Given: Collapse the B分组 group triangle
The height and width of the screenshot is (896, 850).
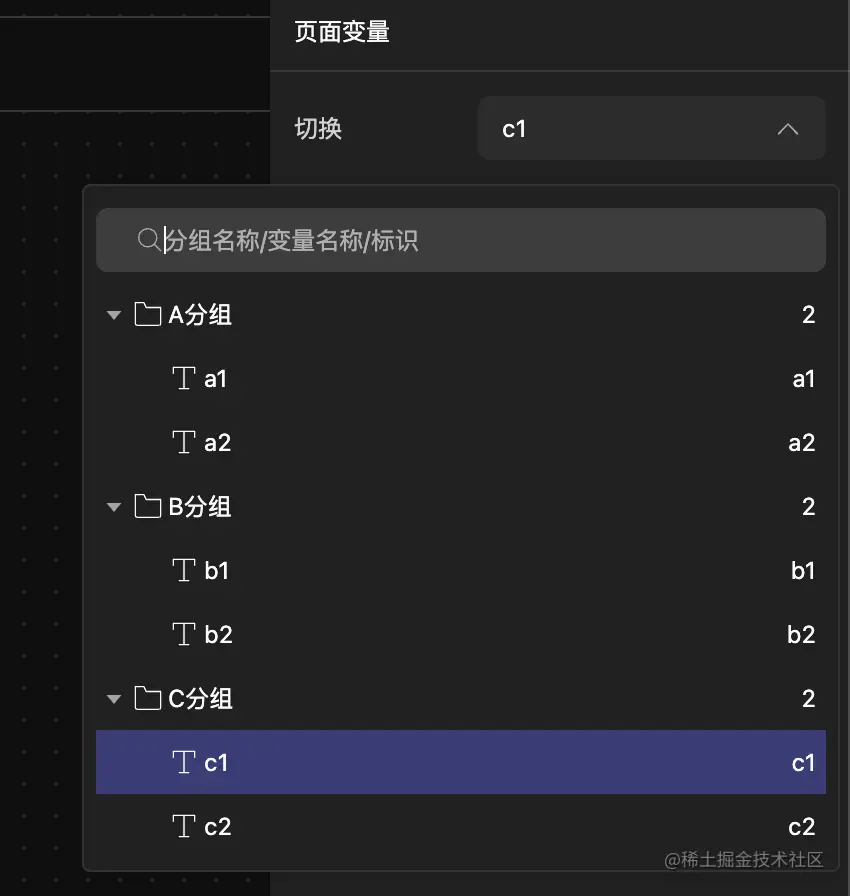Looking at the screenshot, I should (x=113, y=507).
